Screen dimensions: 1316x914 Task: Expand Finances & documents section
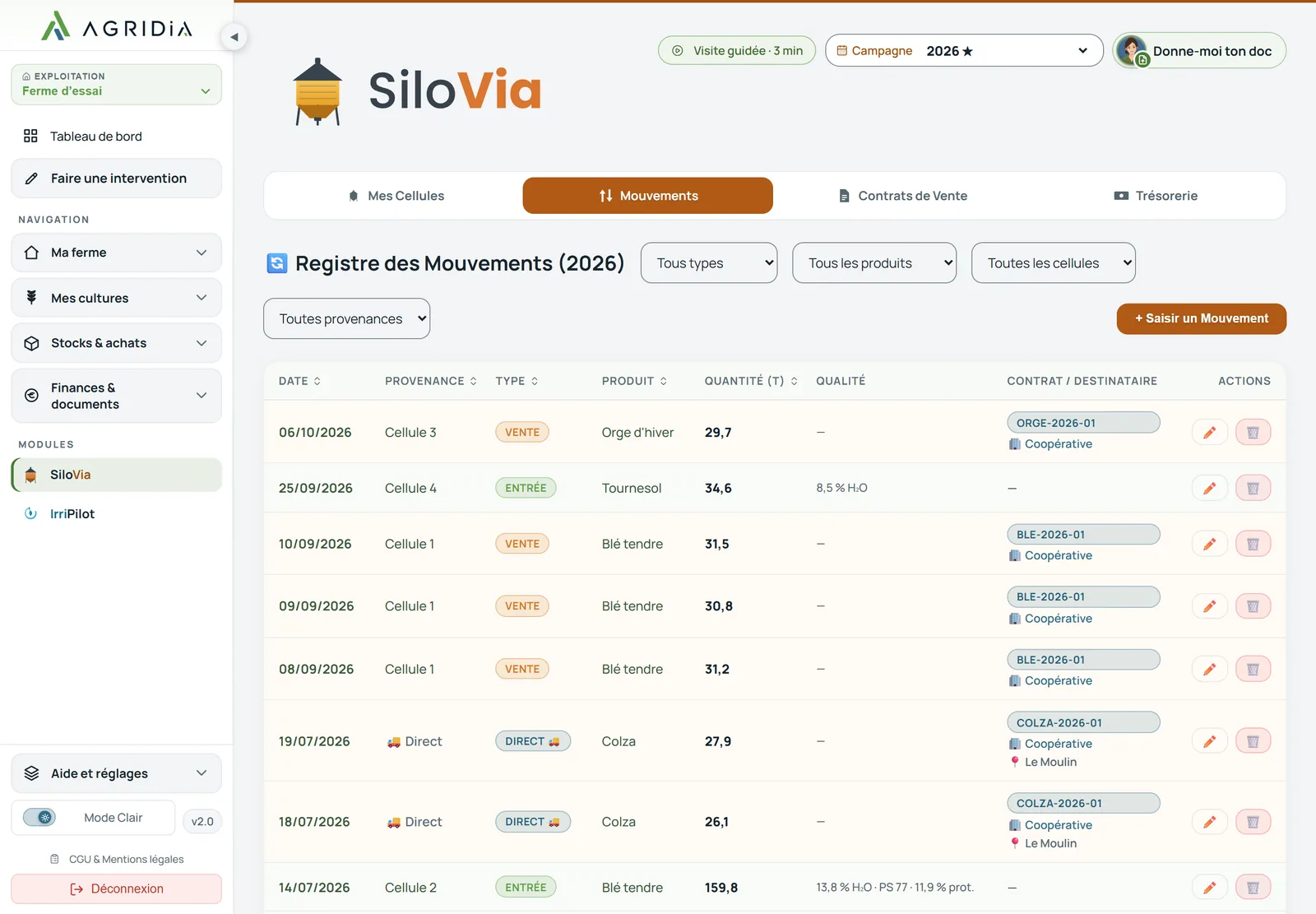(116, 396)
